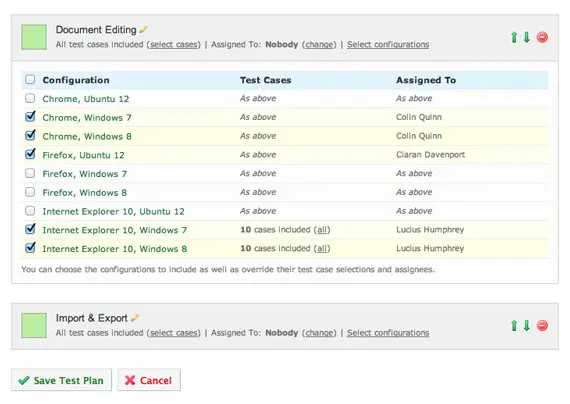
Task: Move Document Editing run down
Action: [x=526, y=37]
